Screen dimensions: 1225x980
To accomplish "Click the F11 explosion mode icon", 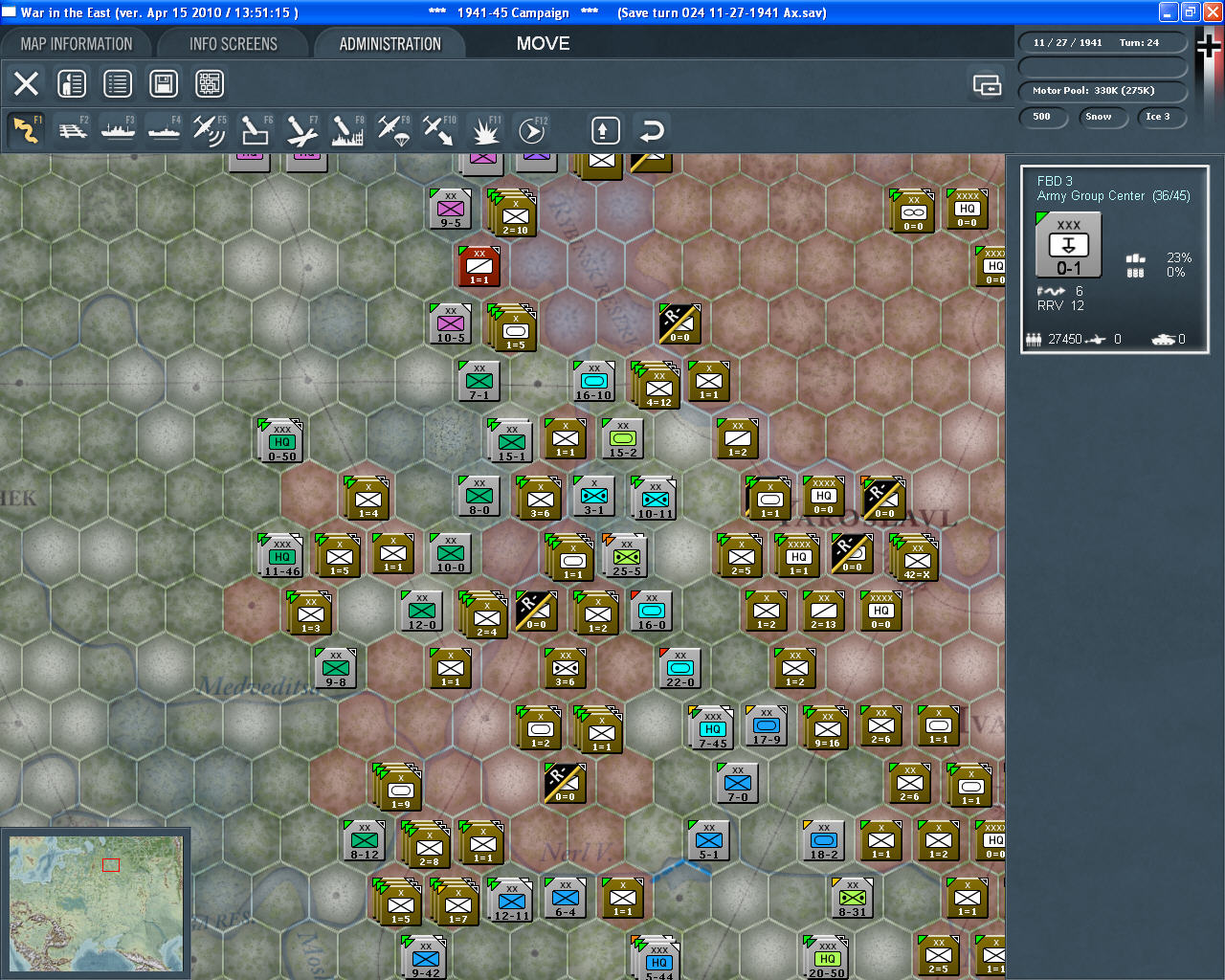I will pos(485,130).
